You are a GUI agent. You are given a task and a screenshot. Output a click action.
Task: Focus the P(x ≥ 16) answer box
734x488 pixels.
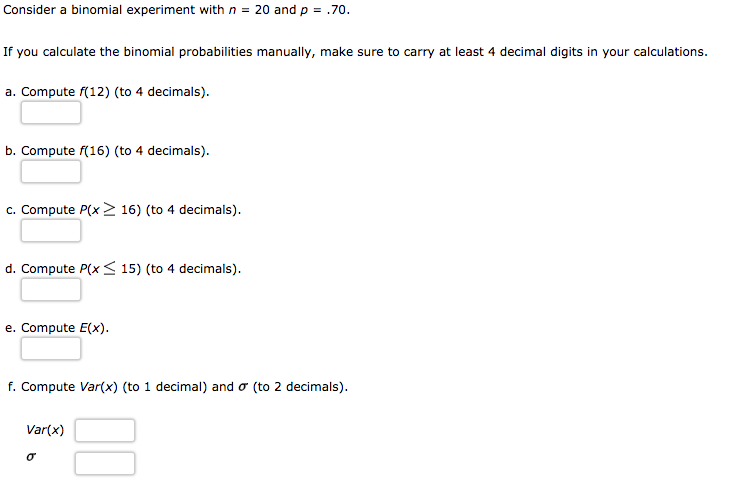click(x=51, y=230)
